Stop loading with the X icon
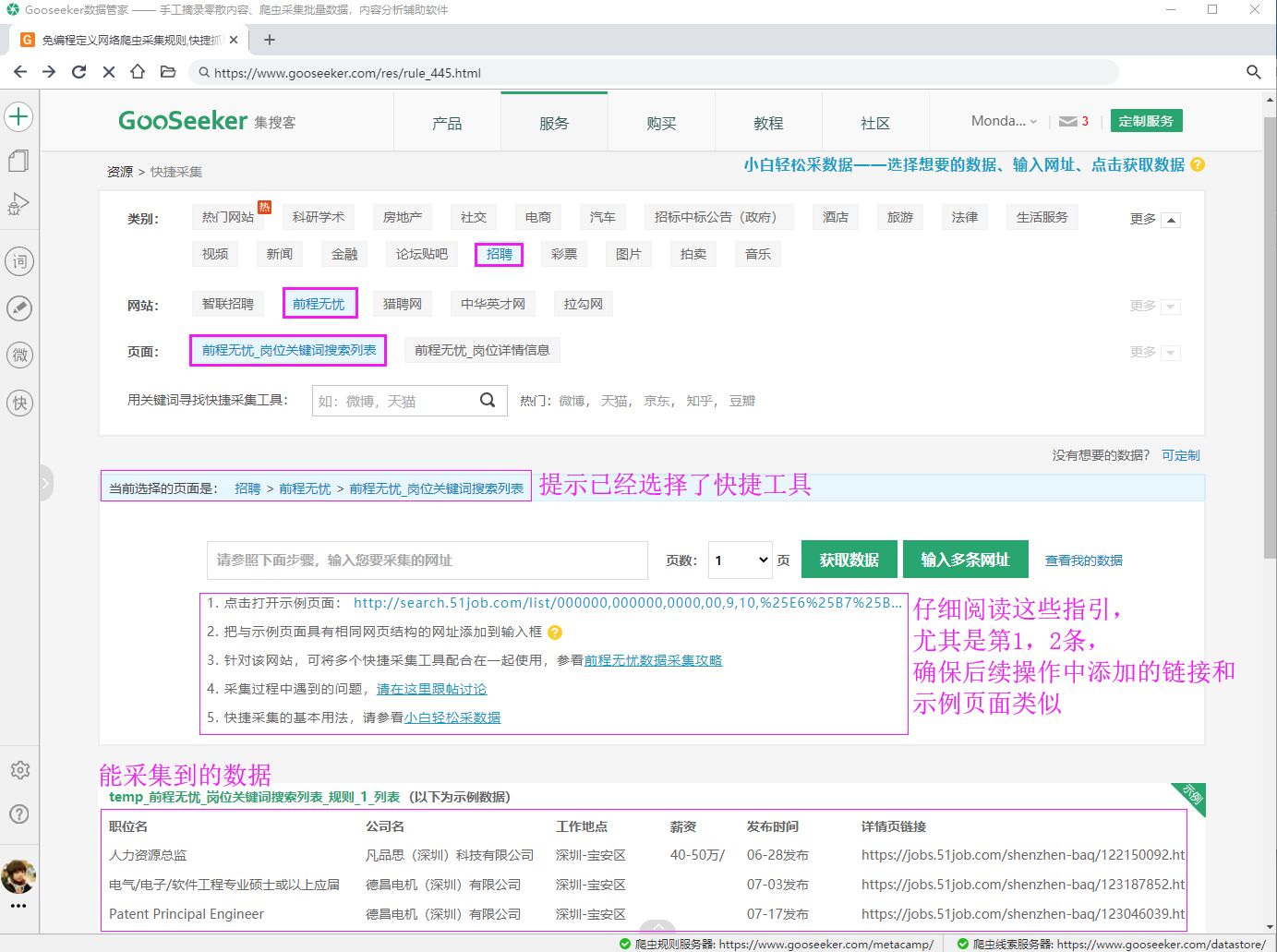The height and width of the screenshot is (952, 1277). [x=109, y=72]
